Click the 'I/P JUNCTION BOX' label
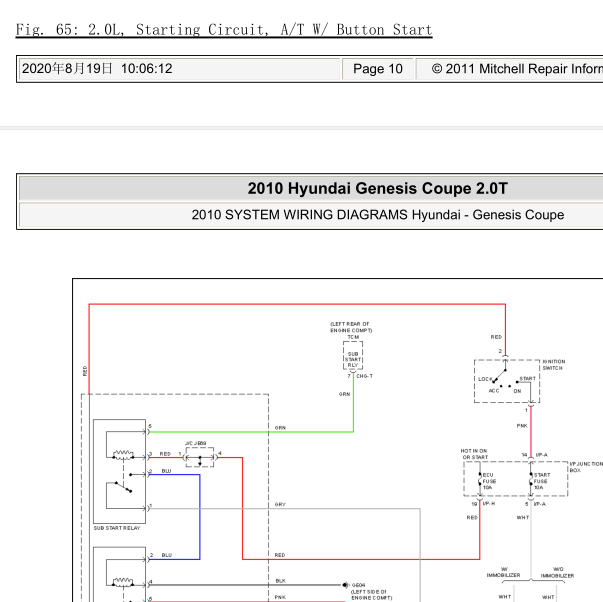 click(x=586, y=467)
